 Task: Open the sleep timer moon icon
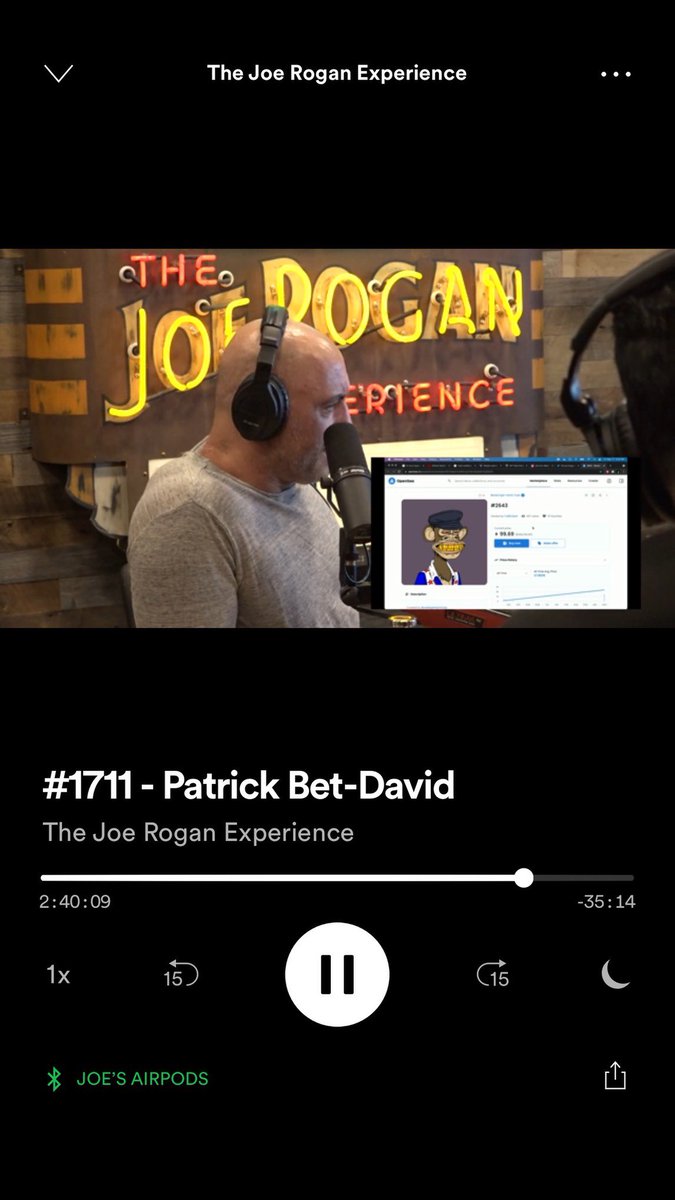pyautogui.click(x=616, y=974)
